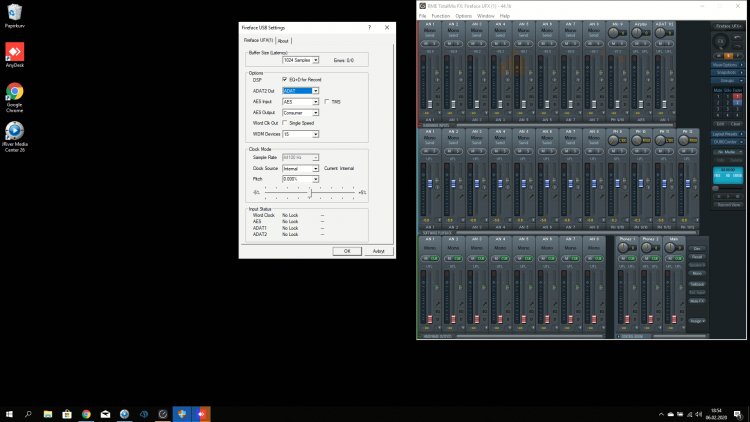Image resolution: width=750 pixels, height=422 pixels.
Task: Click the pitch slider handle
Action: pos(310,192)
